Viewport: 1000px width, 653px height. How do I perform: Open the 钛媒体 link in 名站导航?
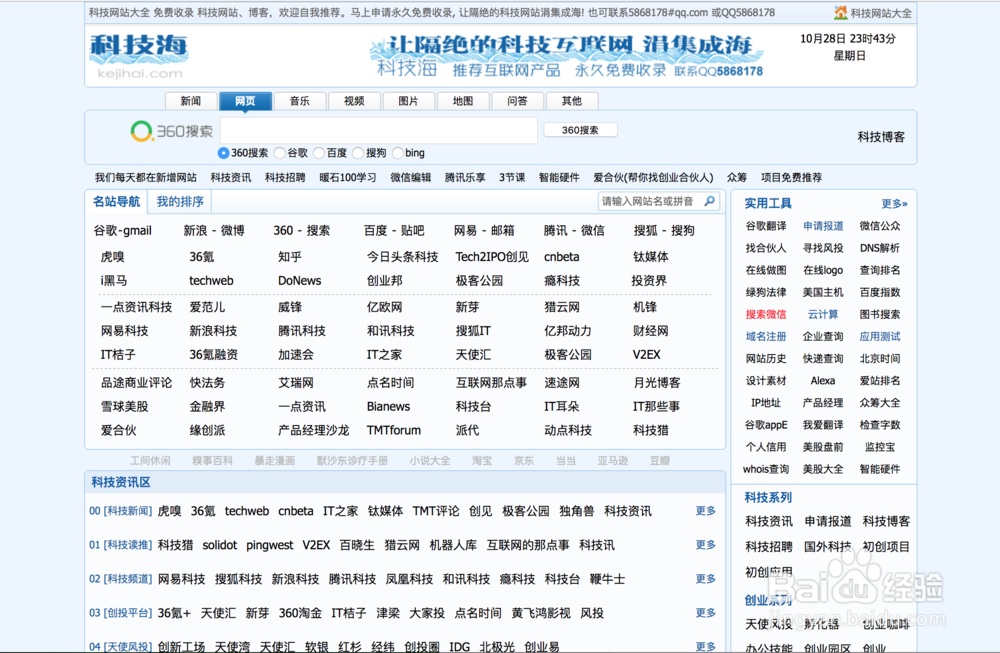coord(651,257)
